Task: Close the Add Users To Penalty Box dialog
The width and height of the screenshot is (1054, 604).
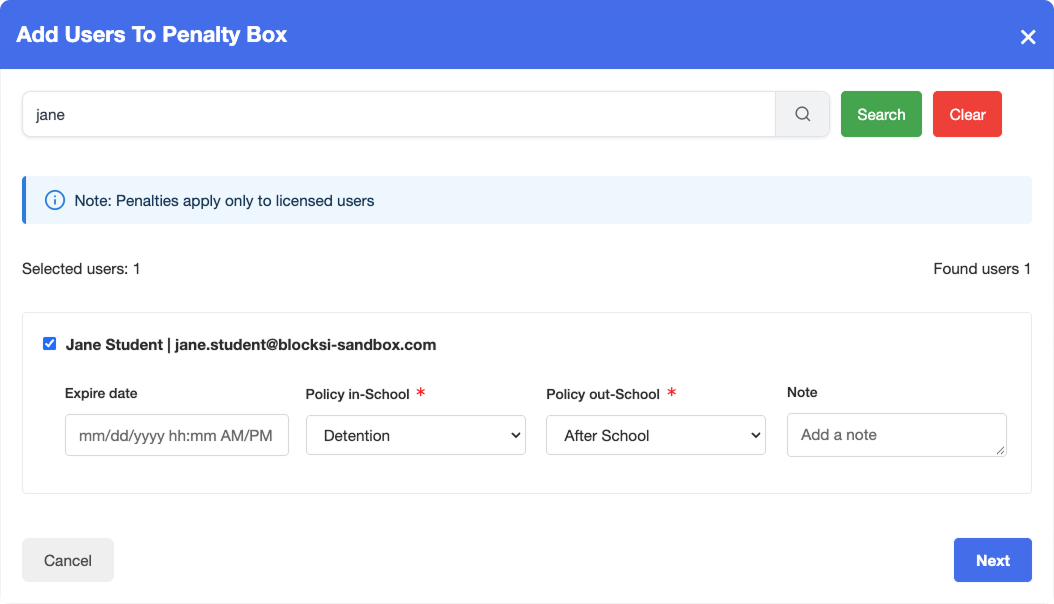Action: click(1028, 37)
